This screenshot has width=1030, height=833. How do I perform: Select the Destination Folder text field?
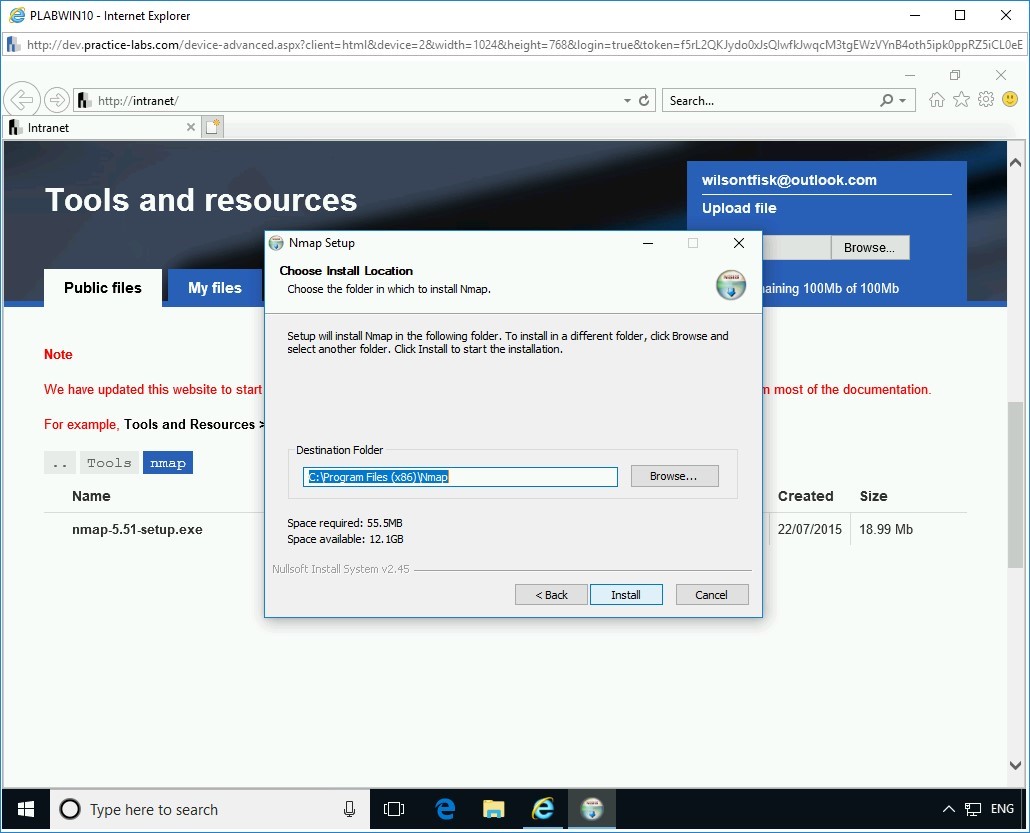click(459, 477)
